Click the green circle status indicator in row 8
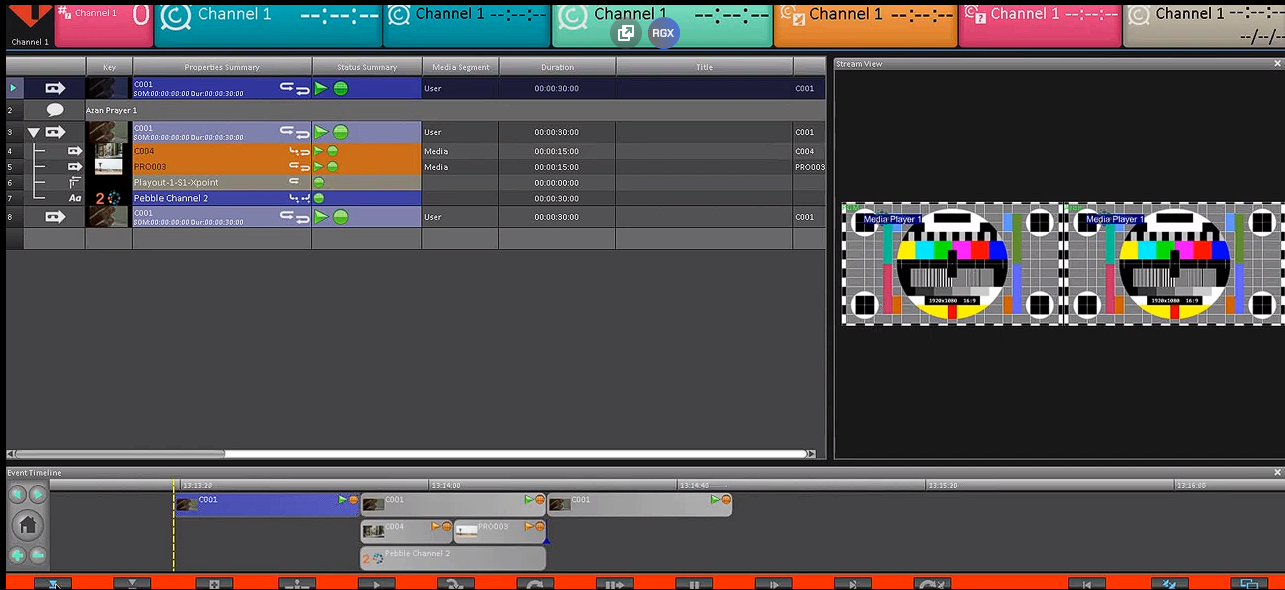 (x=341, y=216)
